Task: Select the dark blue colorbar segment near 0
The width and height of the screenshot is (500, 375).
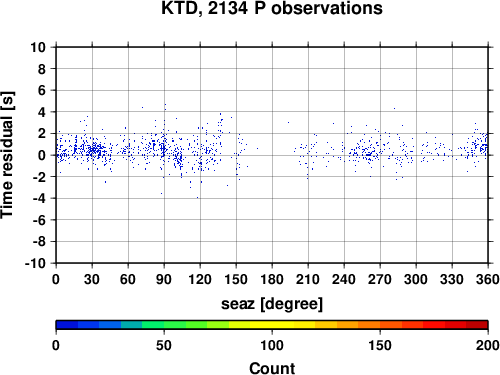Action: [67, 325]
